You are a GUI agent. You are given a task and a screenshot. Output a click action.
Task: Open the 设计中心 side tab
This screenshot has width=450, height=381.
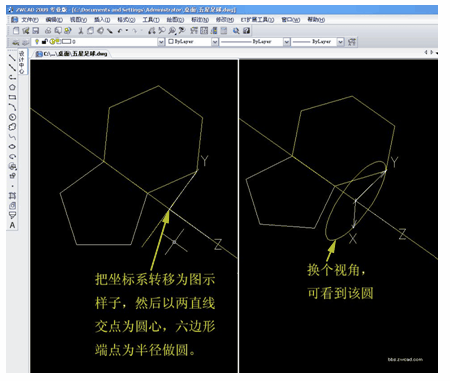click(x=22, y=62)
